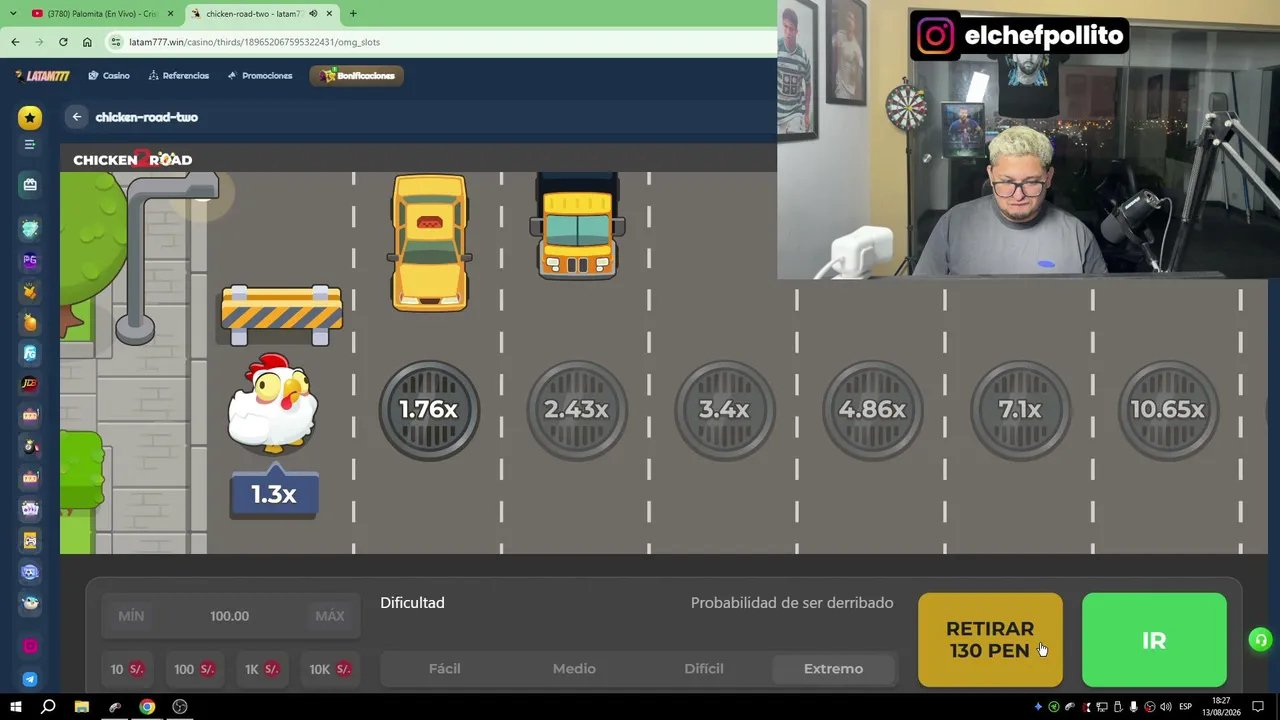The image size is (1280, 720).
Task: Click the ESP language indicator
Action: tap(1185, 707)
